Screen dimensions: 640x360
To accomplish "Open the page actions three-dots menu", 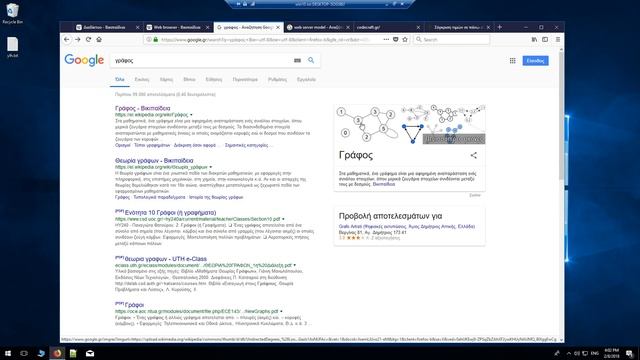I will [x=386, y=40].
